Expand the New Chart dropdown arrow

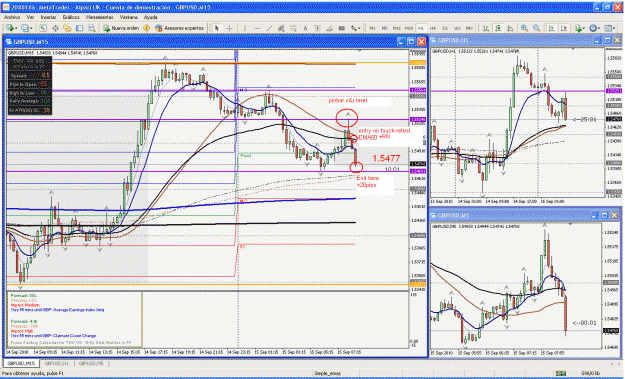coord(16,28)
